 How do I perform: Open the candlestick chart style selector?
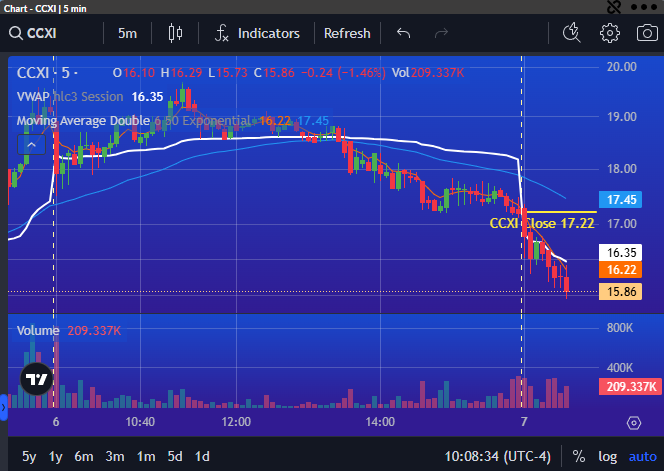[175, 33]
